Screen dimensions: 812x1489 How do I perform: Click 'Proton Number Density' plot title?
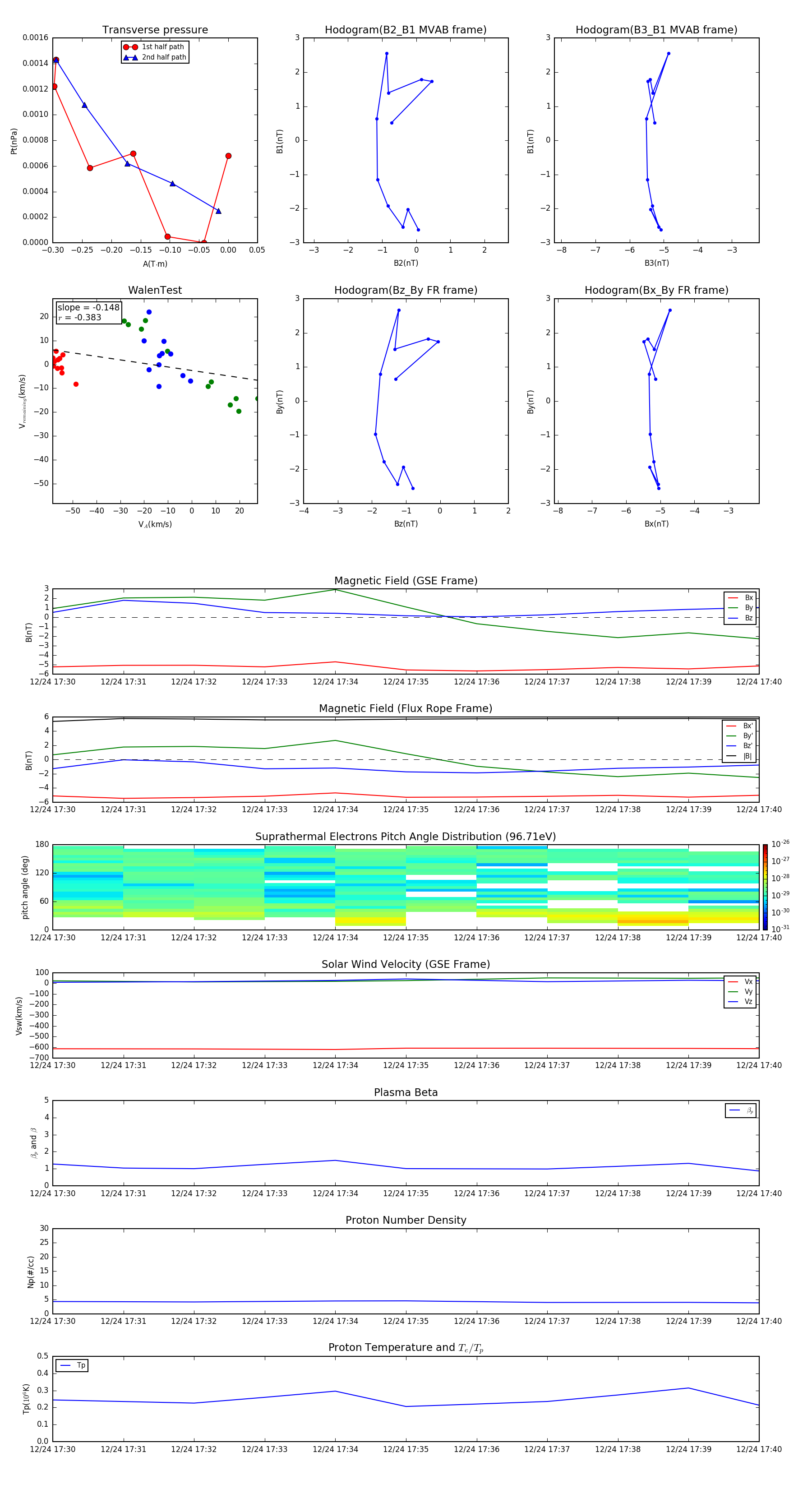pos(406,1220)
